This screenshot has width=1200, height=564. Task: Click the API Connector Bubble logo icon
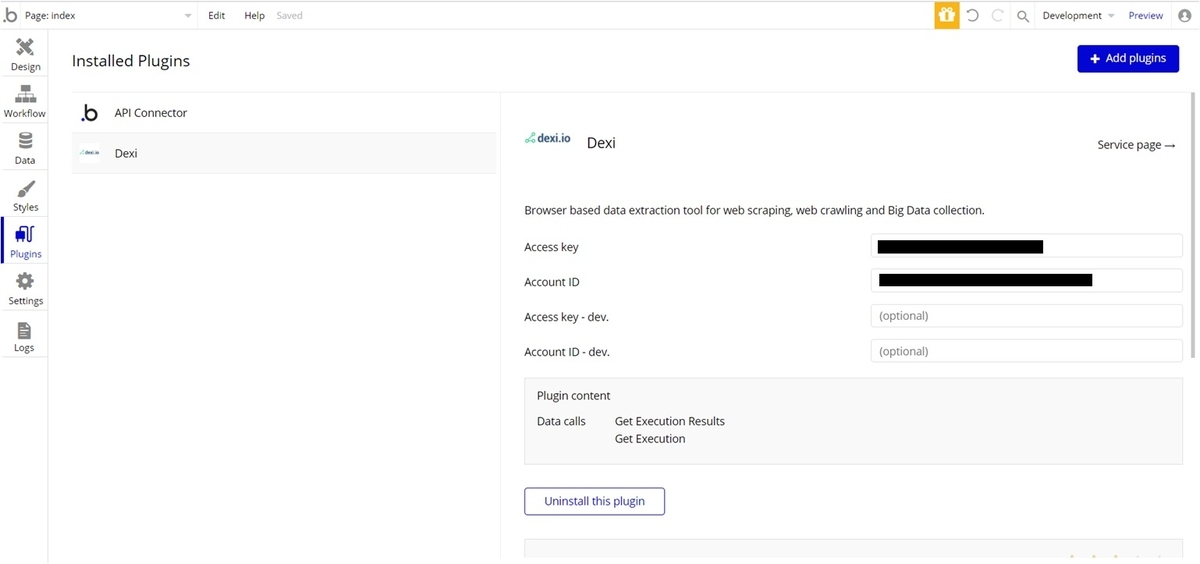pos(90,113)
